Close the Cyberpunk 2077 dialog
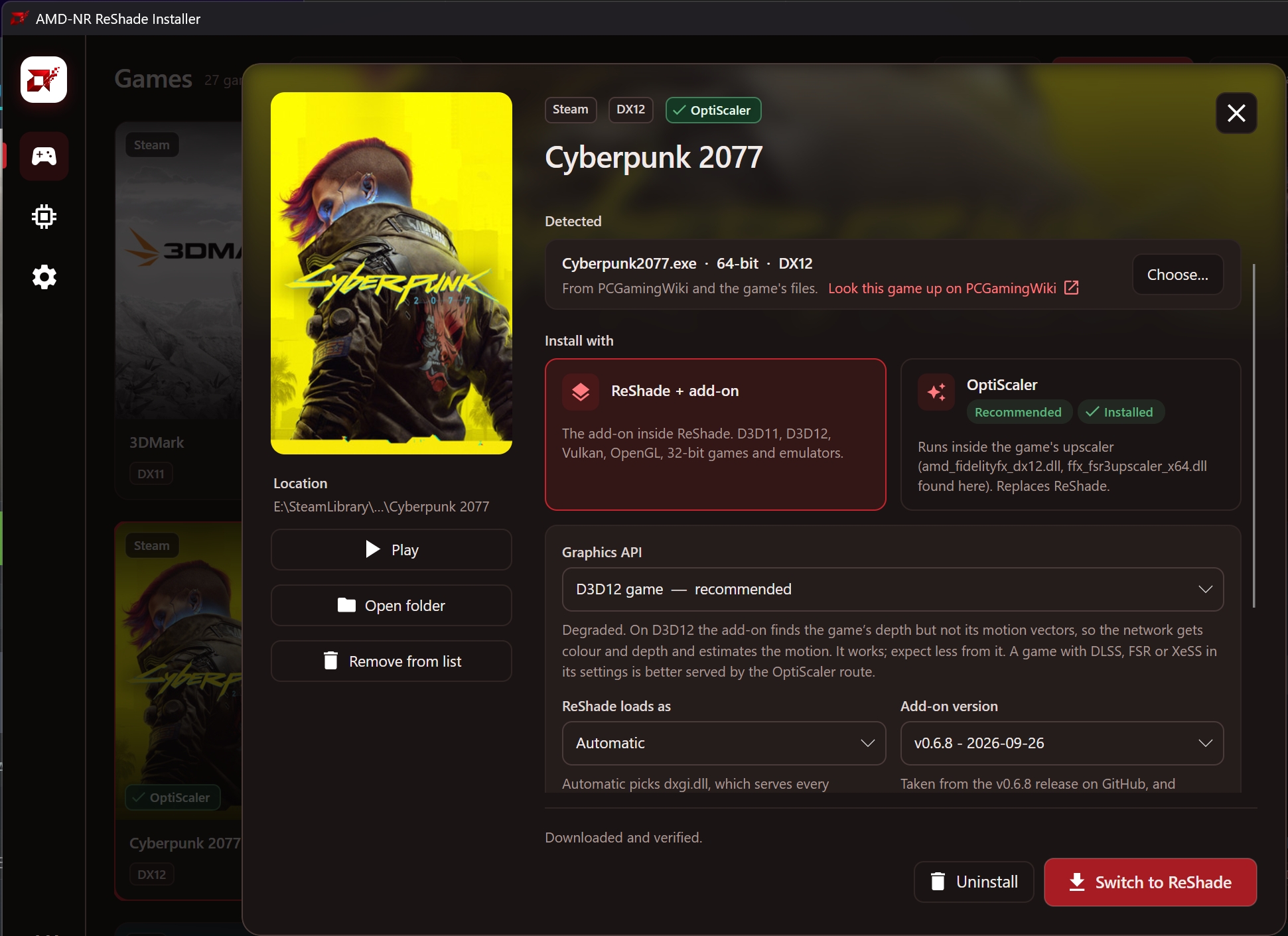Viewport: 1288px width, 936px height. [x=1236, y=113]
